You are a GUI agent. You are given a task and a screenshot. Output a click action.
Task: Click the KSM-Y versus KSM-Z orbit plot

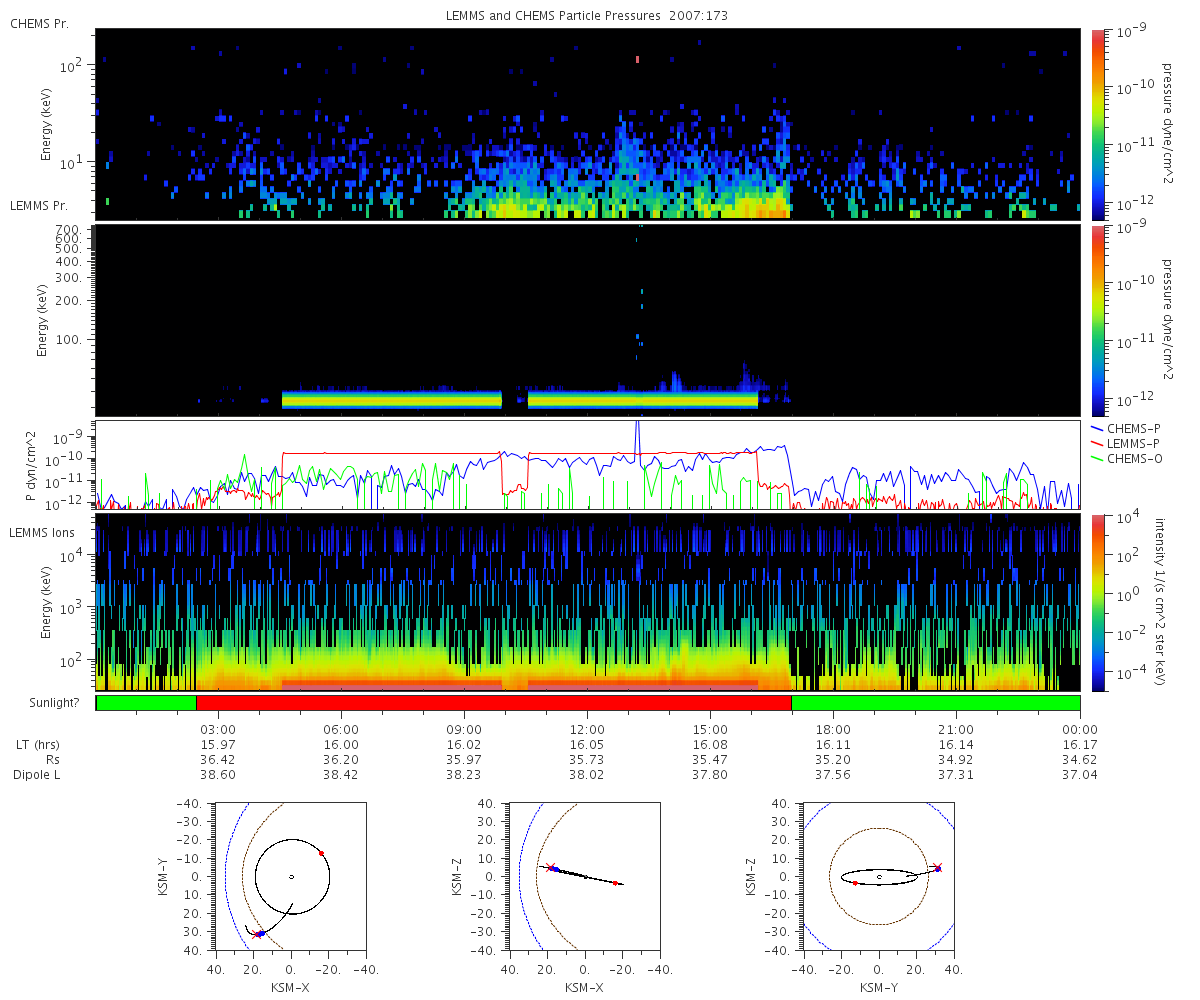coord(879,877)
